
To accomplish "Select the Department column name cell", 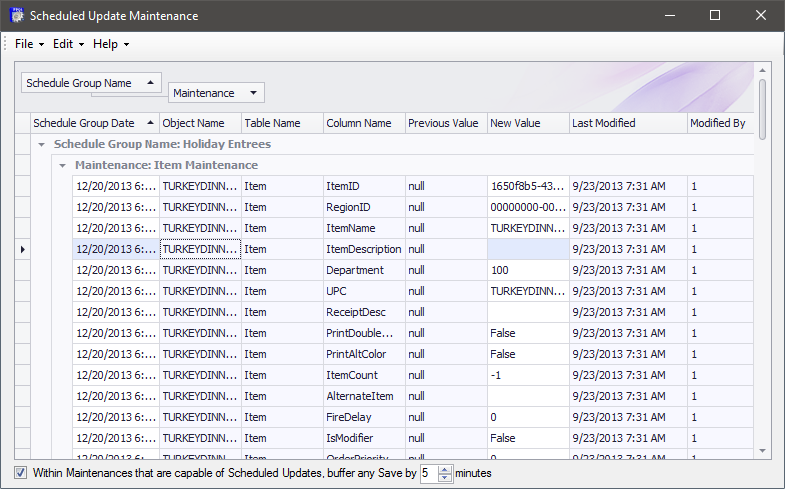I will point(364,270).
